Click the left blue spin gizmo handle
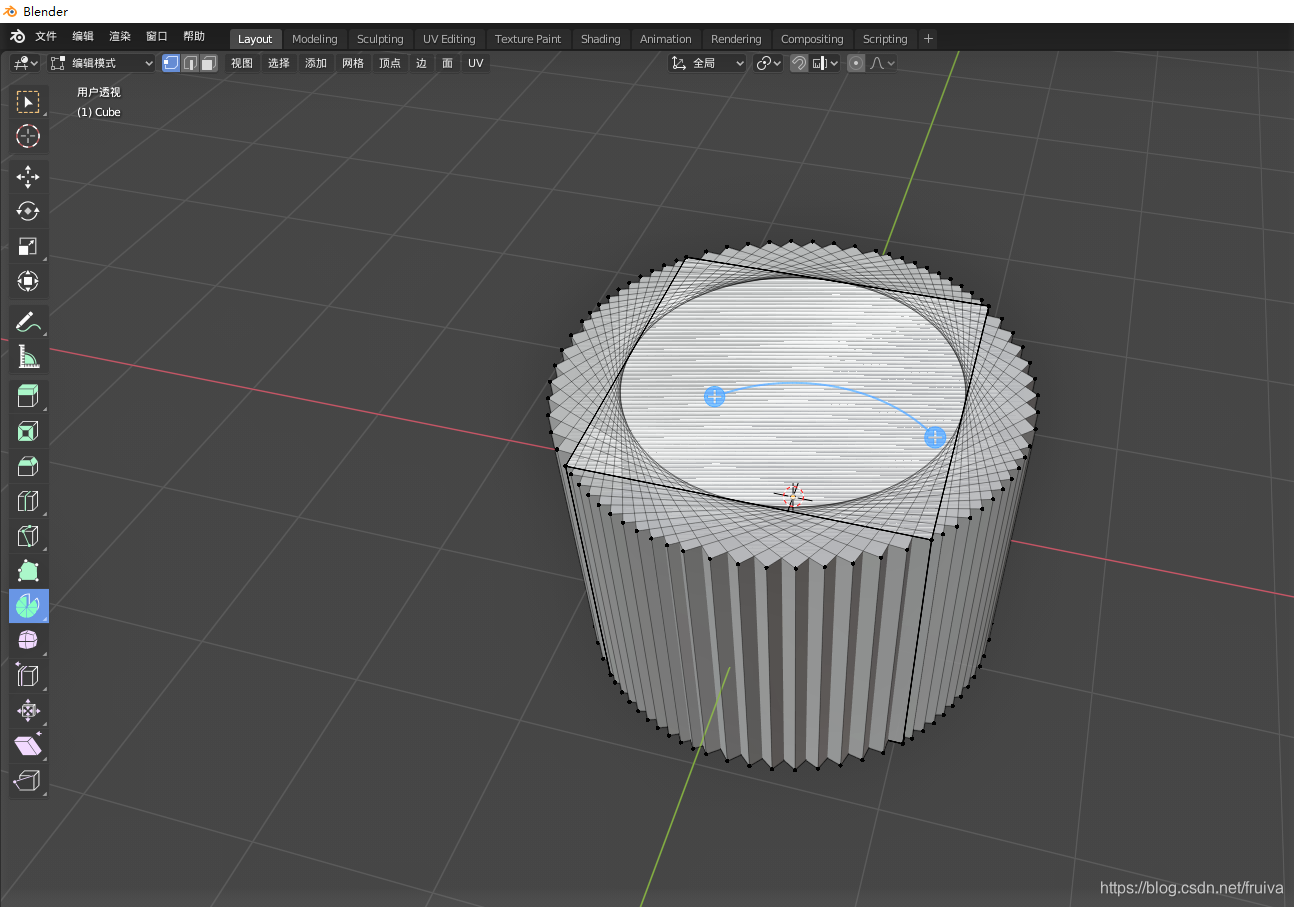This screenshot has height=907, width=1294. [714, 397]
